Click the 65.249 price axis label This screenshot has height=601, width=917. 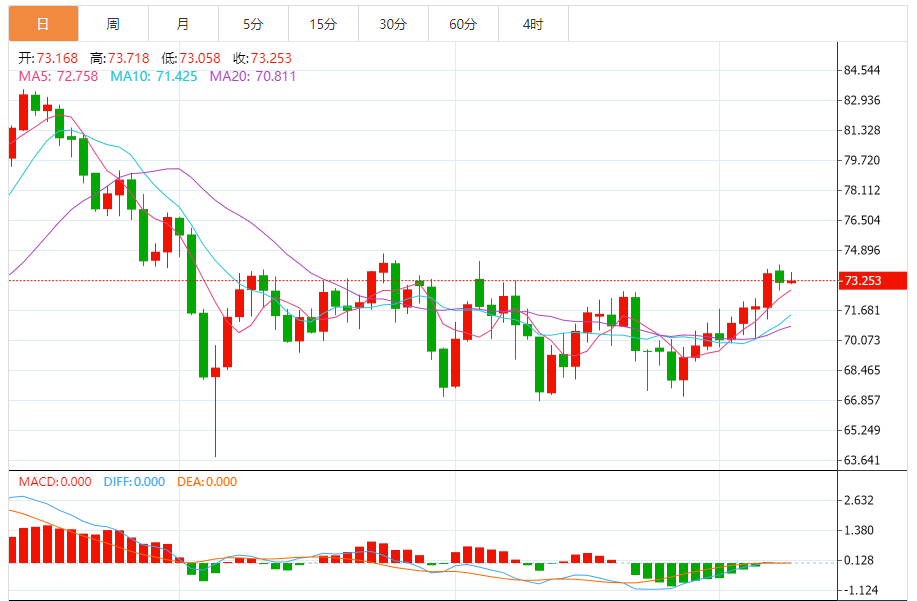pyautogui.click(x=862, y=430)
